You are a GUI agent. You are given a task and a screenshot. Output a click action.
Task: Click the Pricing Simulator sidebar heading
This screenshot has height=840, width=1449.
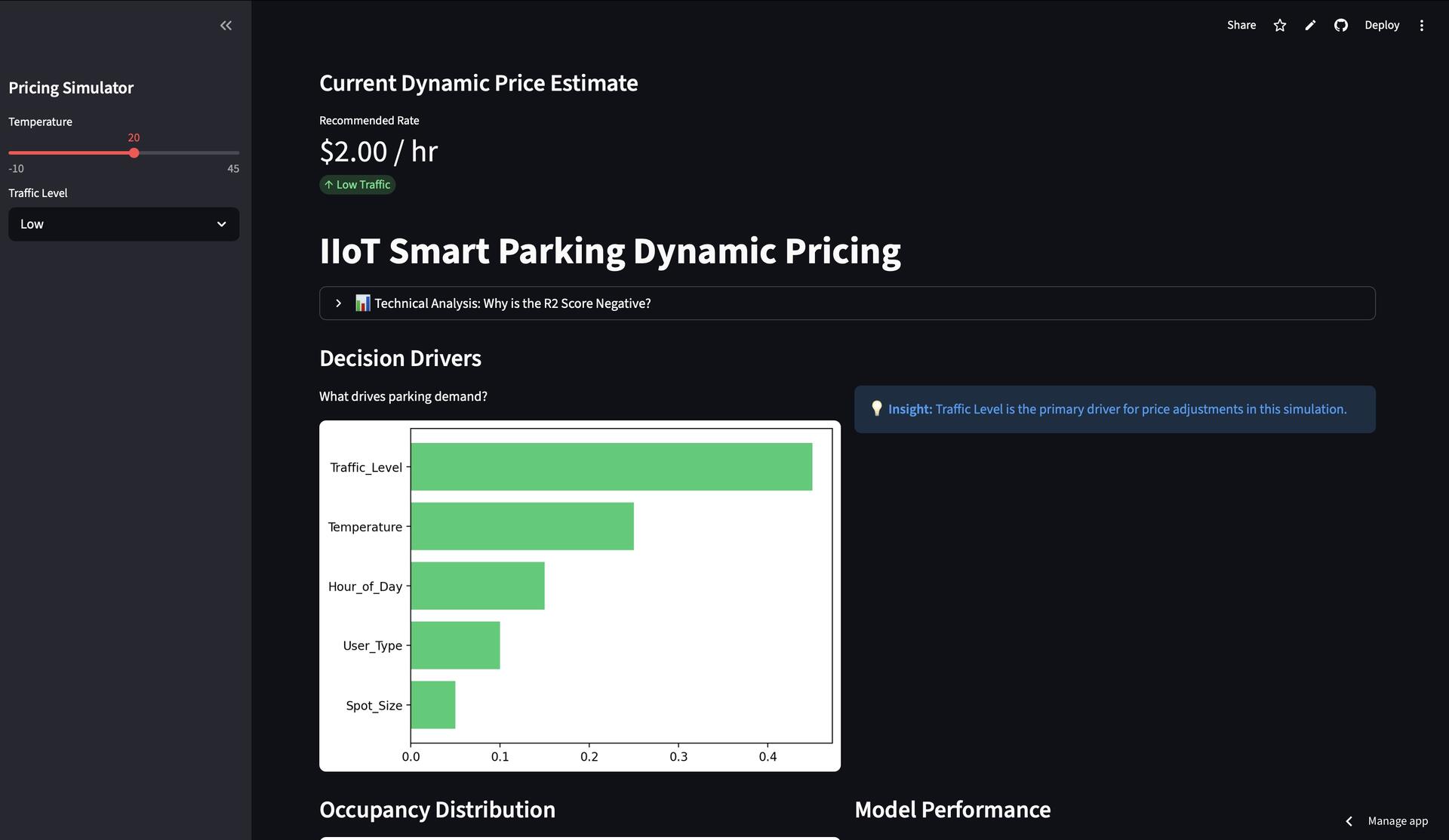point(71,88)
